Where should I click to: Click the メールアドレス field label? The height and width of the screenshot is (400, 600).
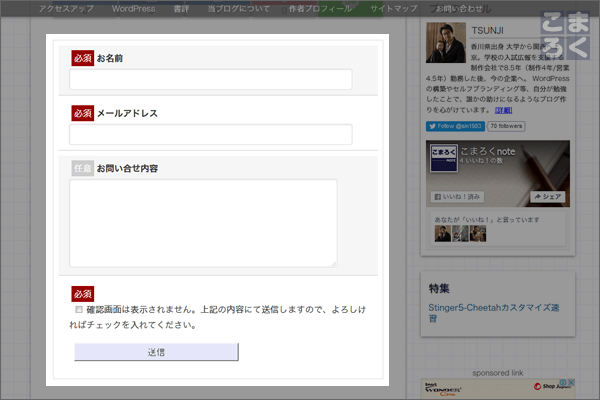tap(127, 113)
